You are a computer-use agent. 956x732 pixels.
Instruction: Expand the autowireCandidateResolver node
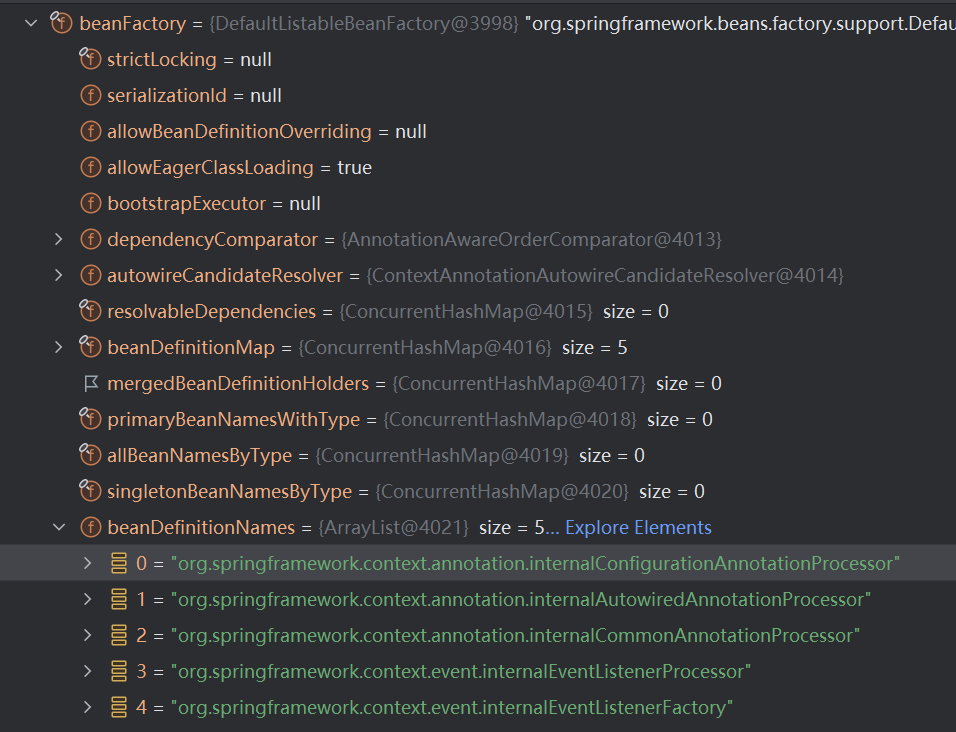click(58, 276)
